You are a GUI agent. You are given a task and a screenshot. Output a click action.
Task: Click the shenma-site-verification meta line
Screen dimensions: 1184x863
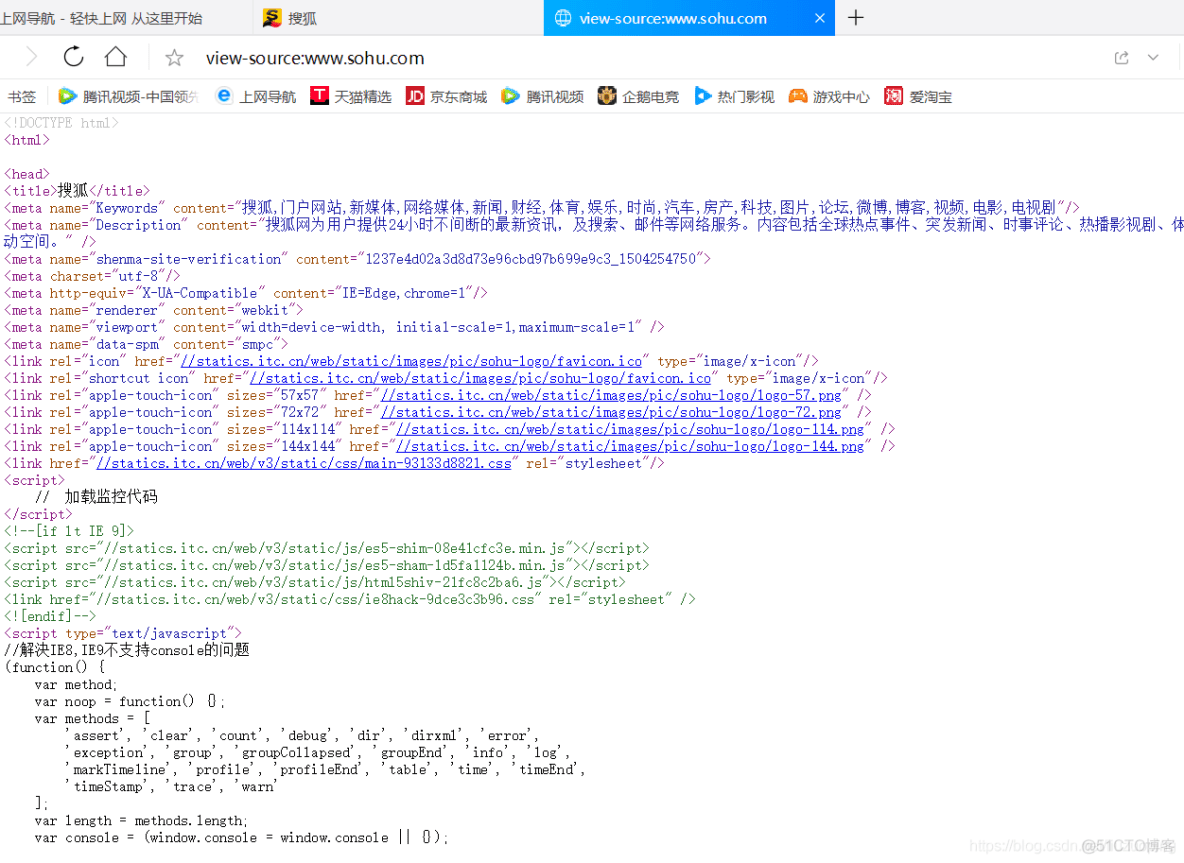(357, 259)
